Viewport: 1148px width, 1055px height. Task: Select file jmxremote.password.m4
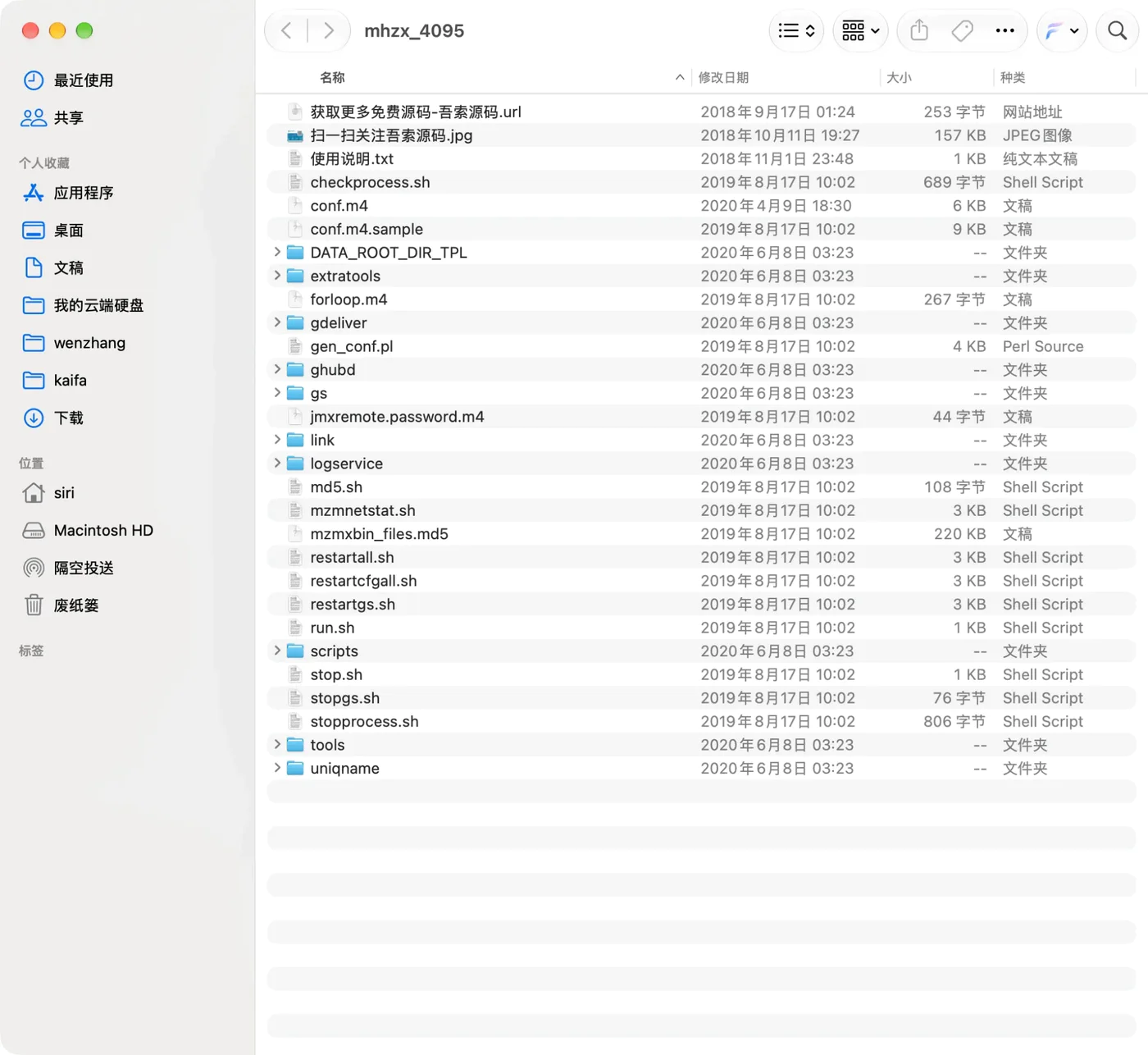(701, 417)
